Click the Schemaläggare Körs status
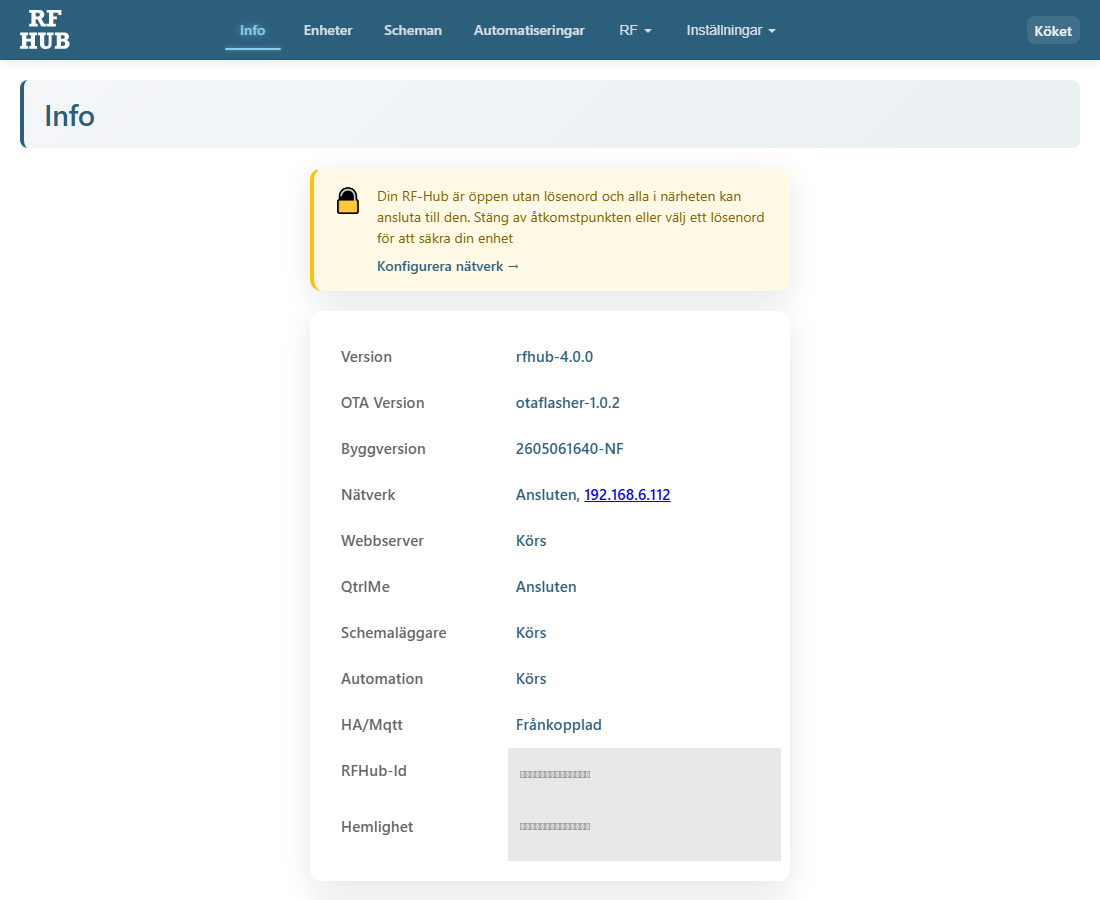 (x=531, y=633)
